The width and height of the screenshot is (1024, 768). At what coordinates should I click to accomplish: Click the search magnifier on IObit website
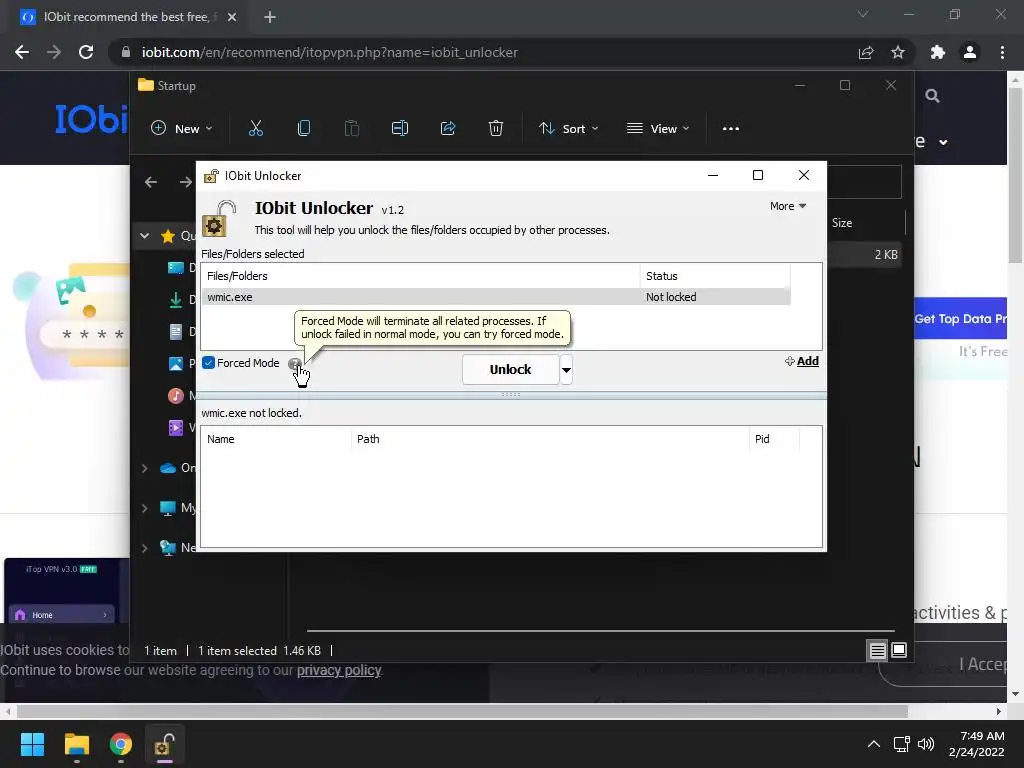[933, 96]
